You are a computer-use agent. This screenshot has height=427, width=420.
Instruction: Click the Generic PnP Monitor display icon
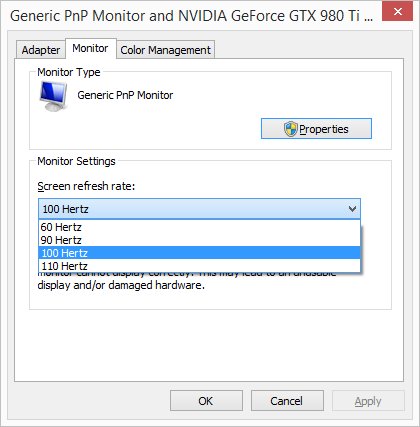click(53, 96)
